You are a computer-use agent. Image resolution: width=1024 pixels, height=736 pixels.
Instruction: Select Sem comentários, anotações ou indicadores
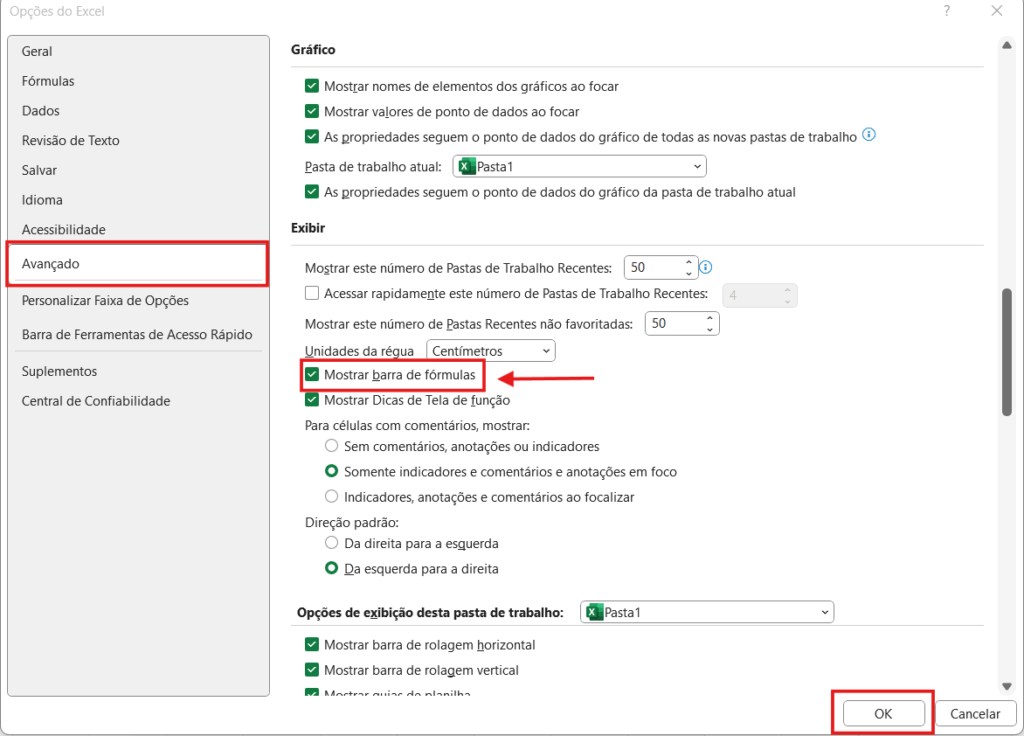tap(331, 446)
